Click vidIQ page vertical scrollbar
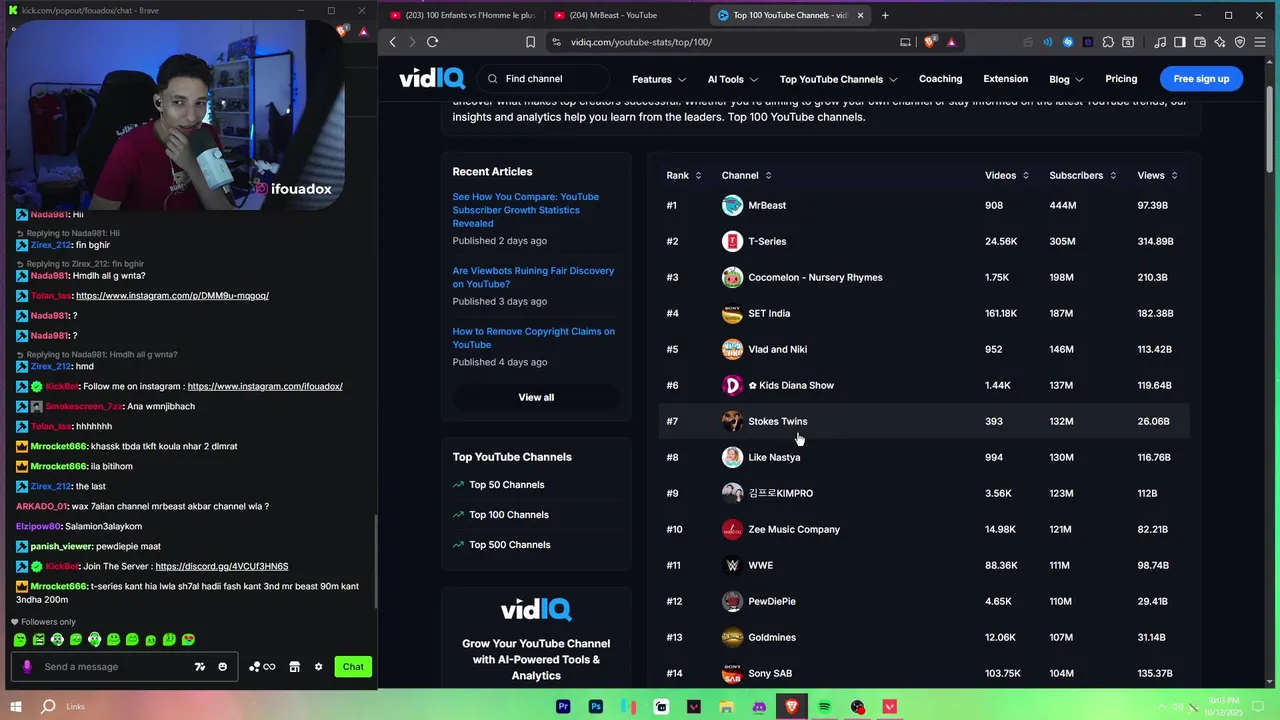This screenshot has width=1280, height=720. click(1271, 130)
